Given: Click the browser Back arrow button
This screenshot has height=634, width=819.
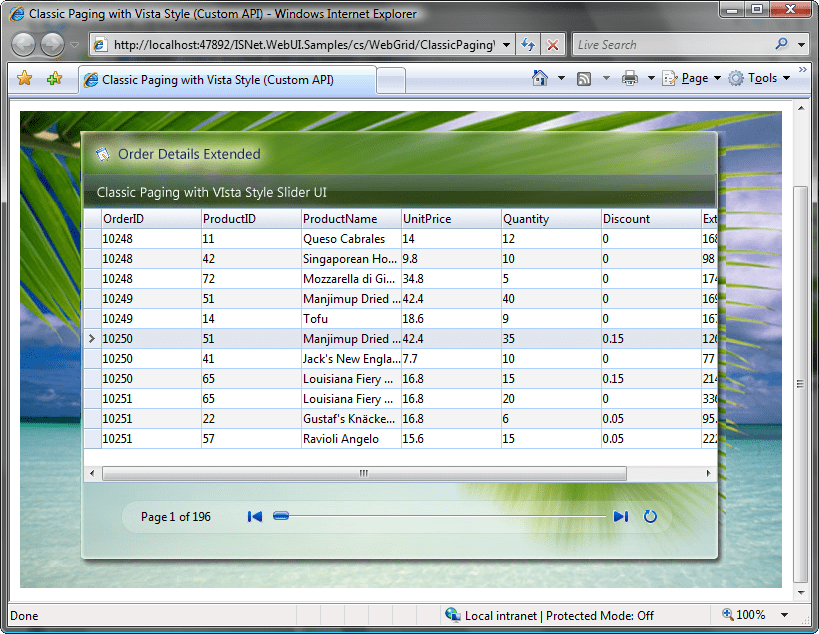Looking at the screenshot, I should tap(24, 45).
